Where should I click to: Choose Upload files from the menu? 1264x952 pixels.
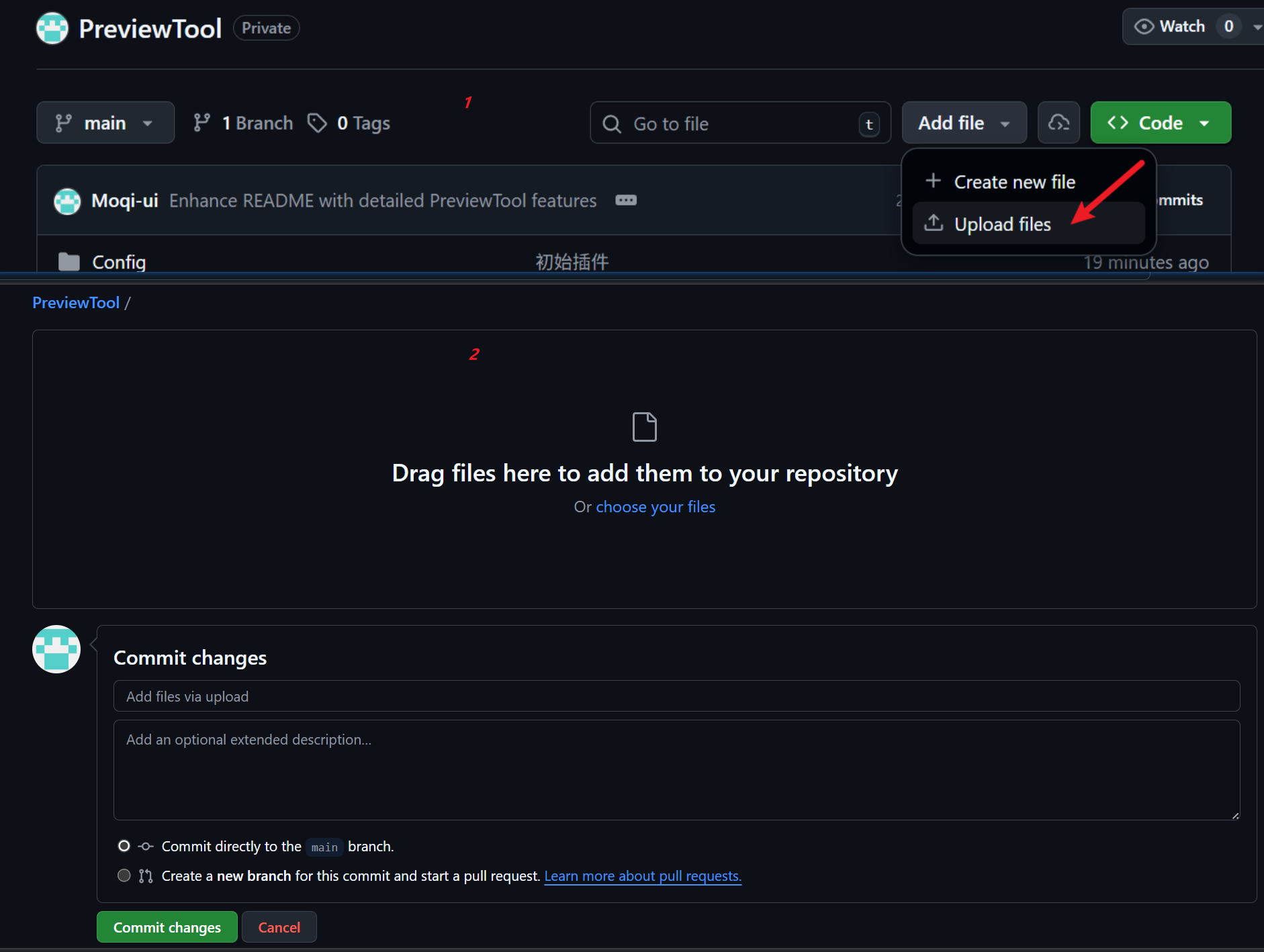pyautogui.click(x=1028, y=224)
